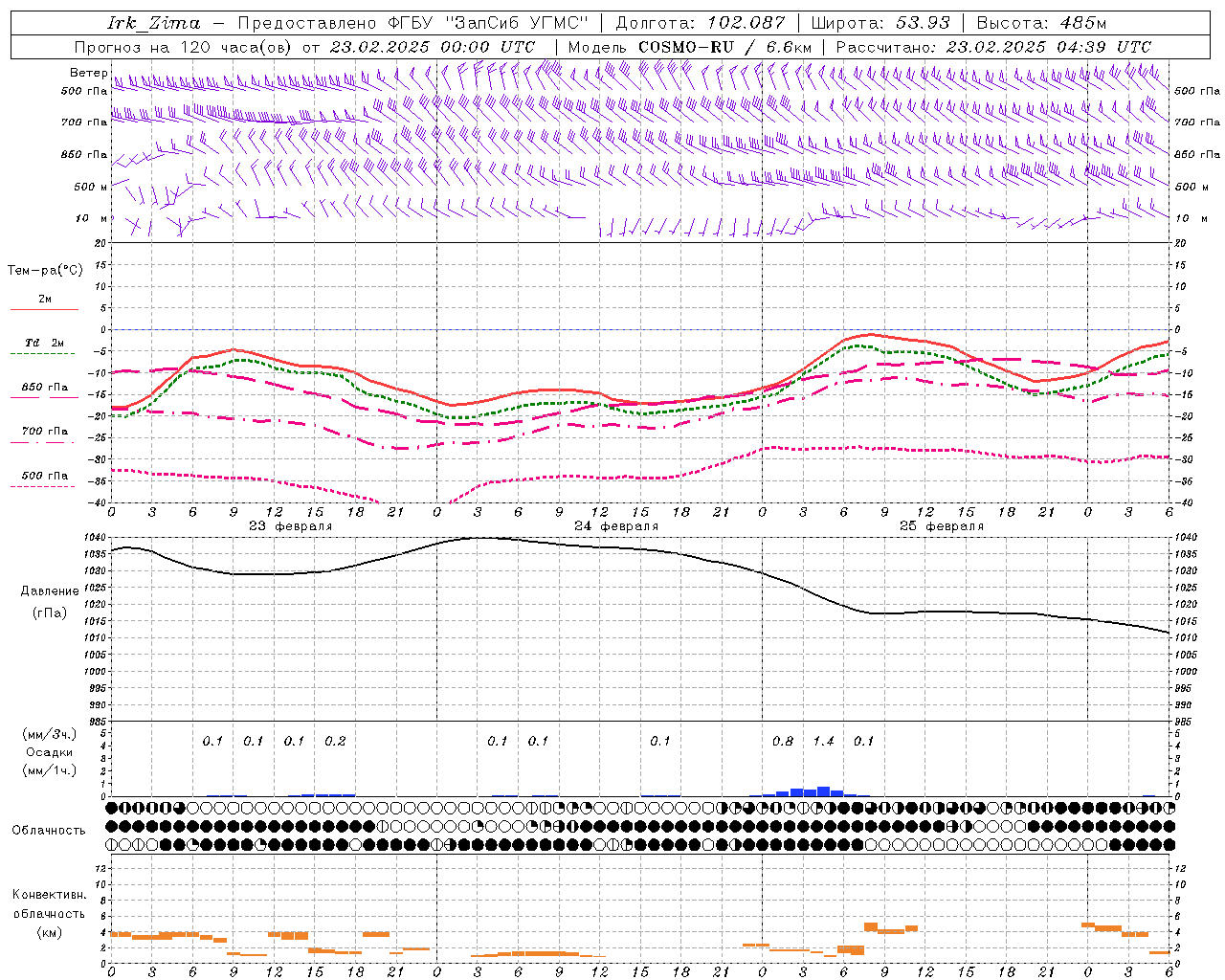
Task: Click the Irk_Zima station title
Action: coord(153,23)
